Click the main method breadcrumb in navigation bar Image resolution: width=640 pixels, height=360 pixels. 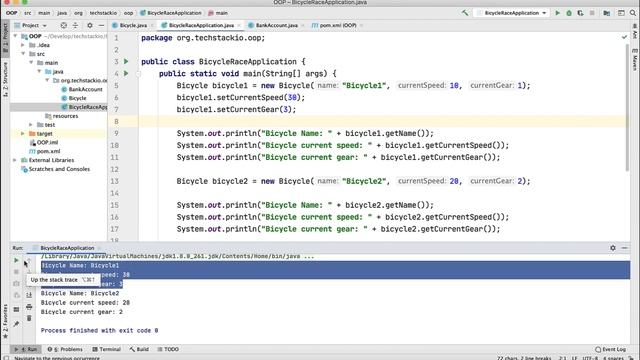[218, 13]
